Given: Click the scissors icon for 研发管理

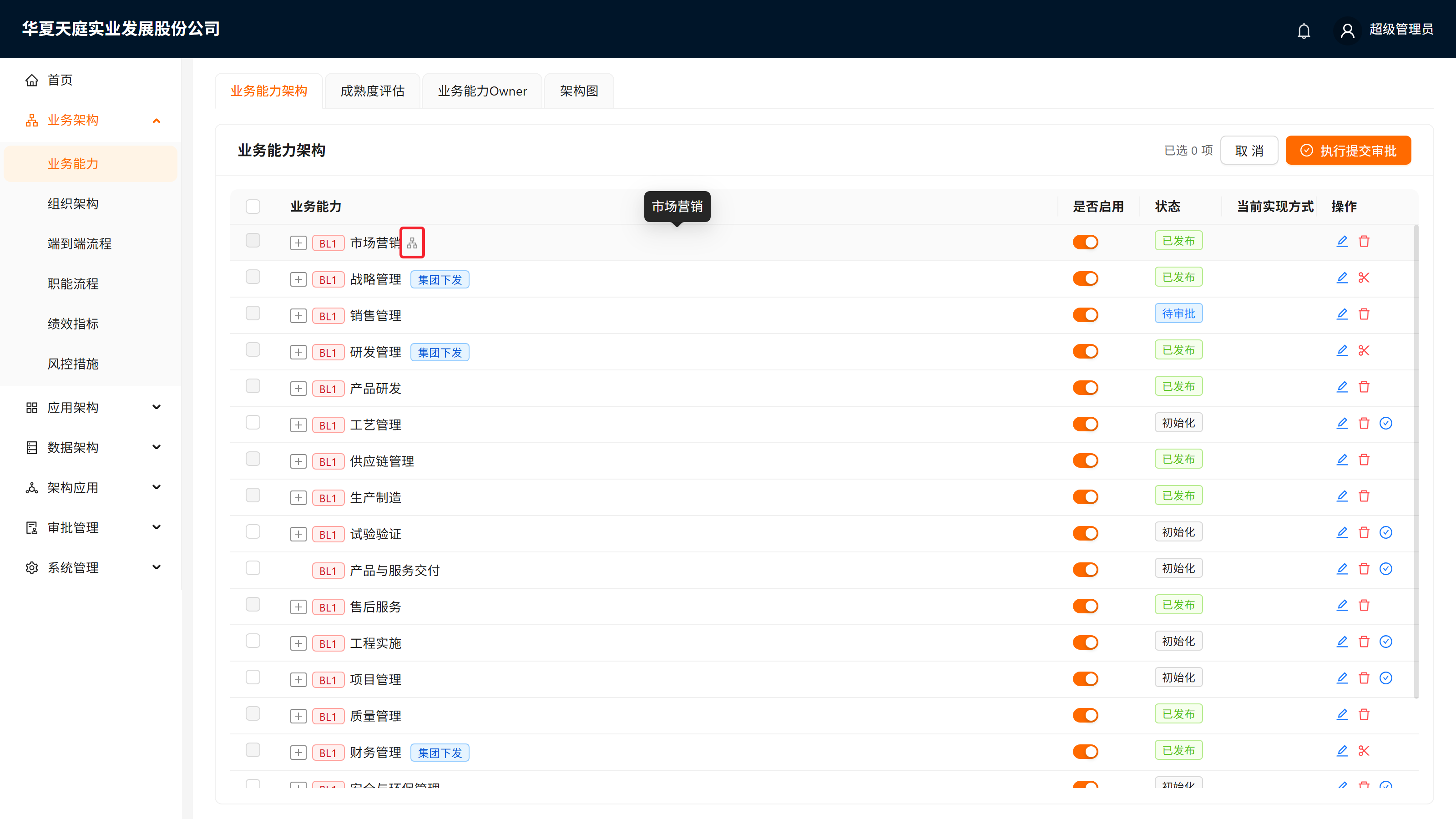Looking at the screenshot, I should point(1364,350).
